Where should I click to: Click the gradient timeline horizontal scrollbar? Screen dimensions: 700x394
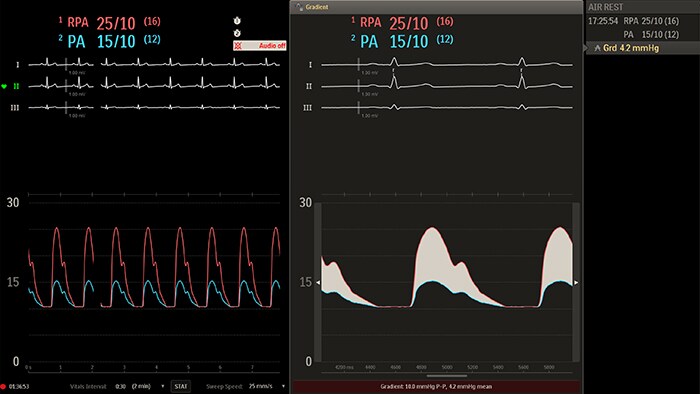tap(447, 376)
